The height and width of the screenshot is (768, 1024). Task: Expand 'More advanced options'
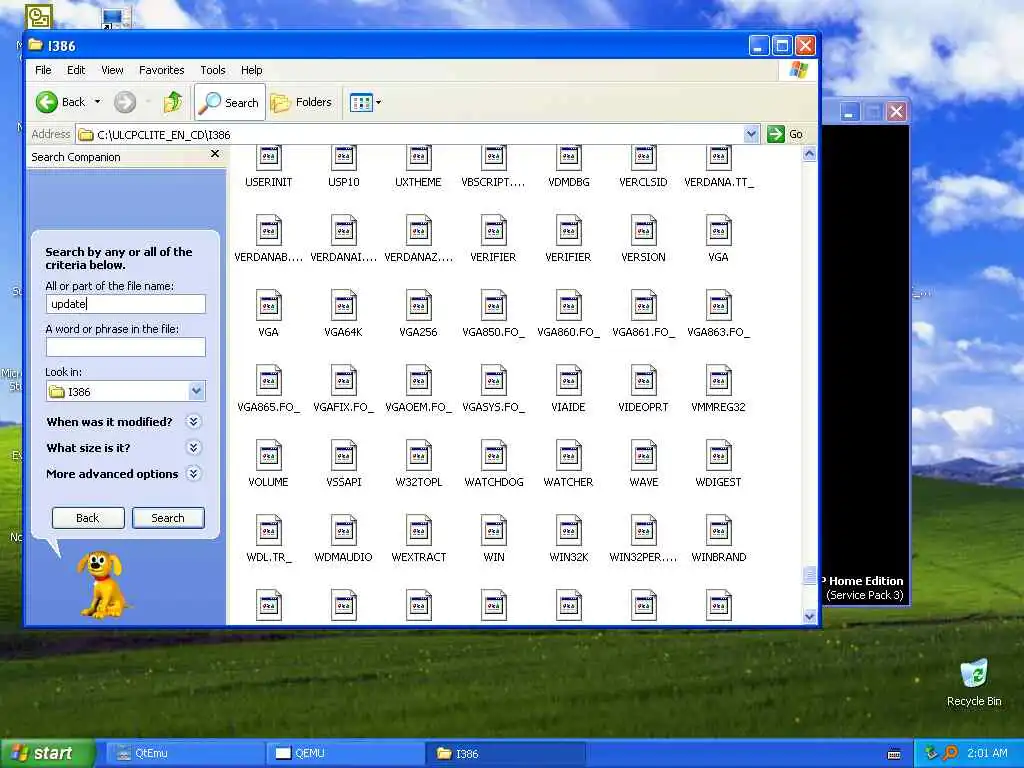click(x=193, y=473)
